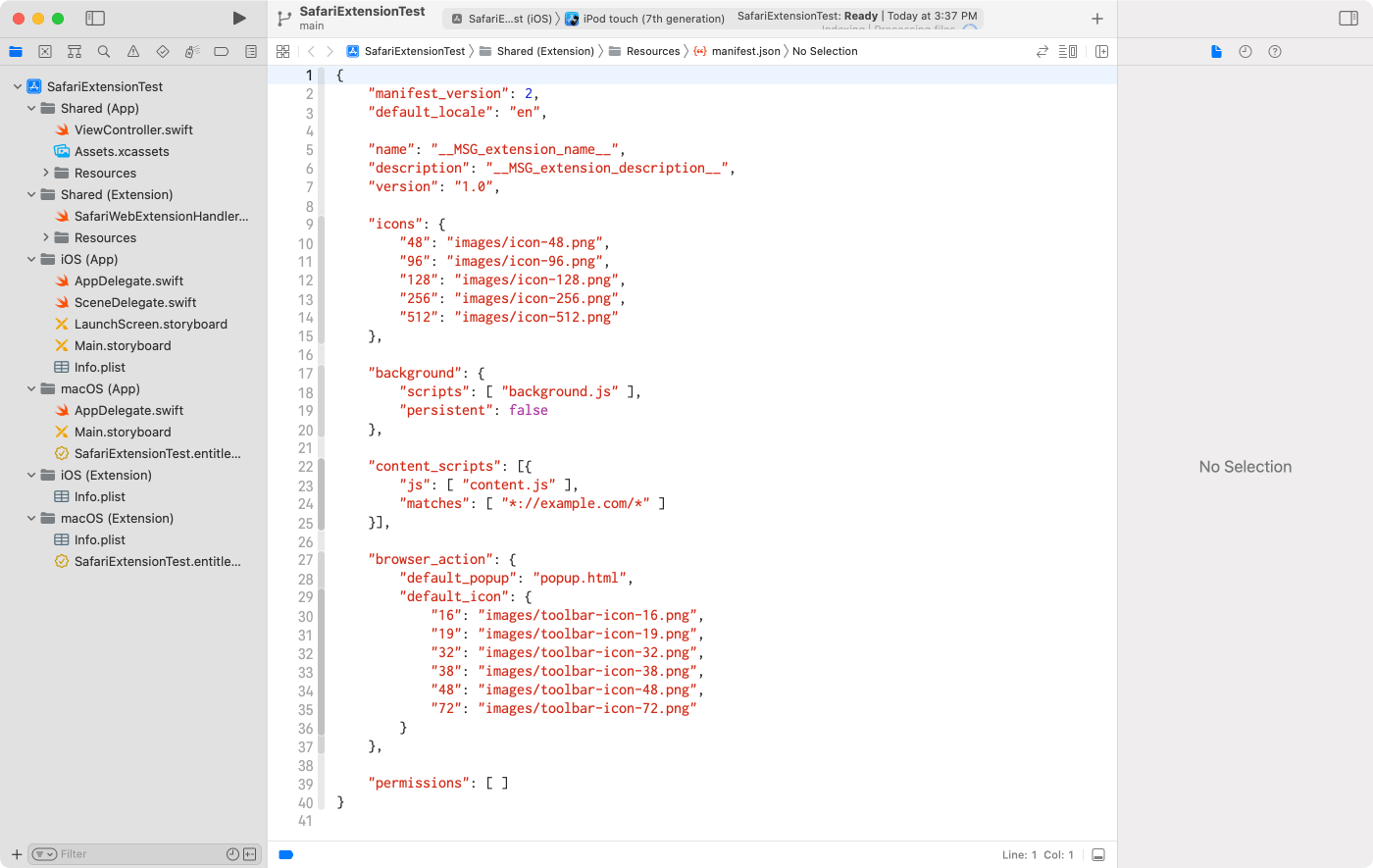Show the Quick Help inspector tab
This screenshot has width=1373, height=868.
(x=1275, y=51)
